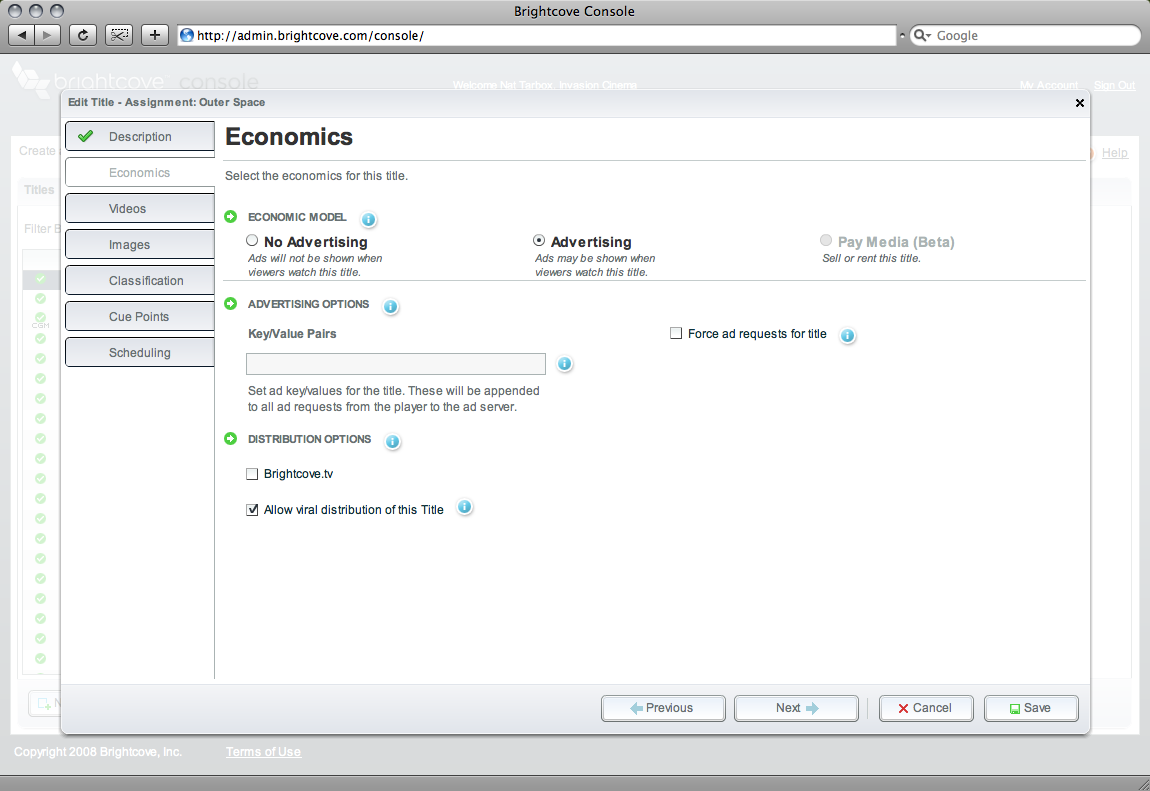Click the Previous button
Screen dimensions: 1150x791
[x=663, y=708]
